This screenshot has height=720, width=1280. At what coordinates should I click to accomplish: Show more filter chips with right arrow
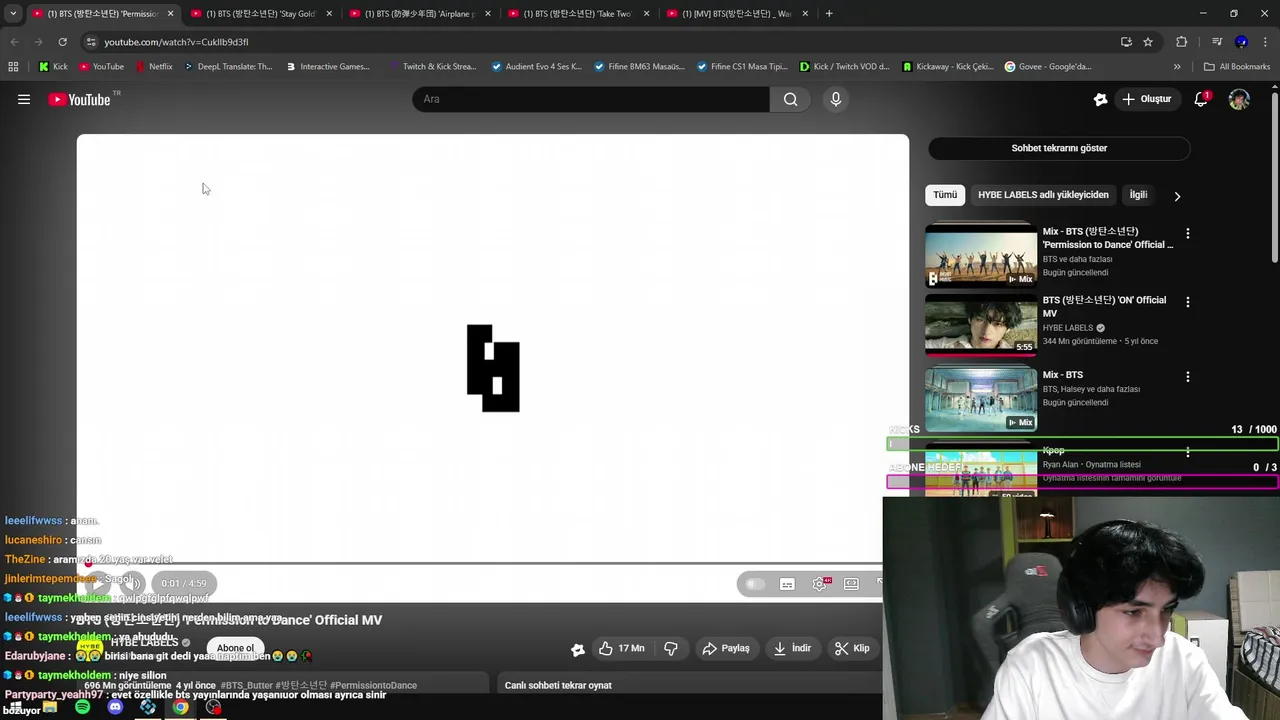click(1177, 196)
